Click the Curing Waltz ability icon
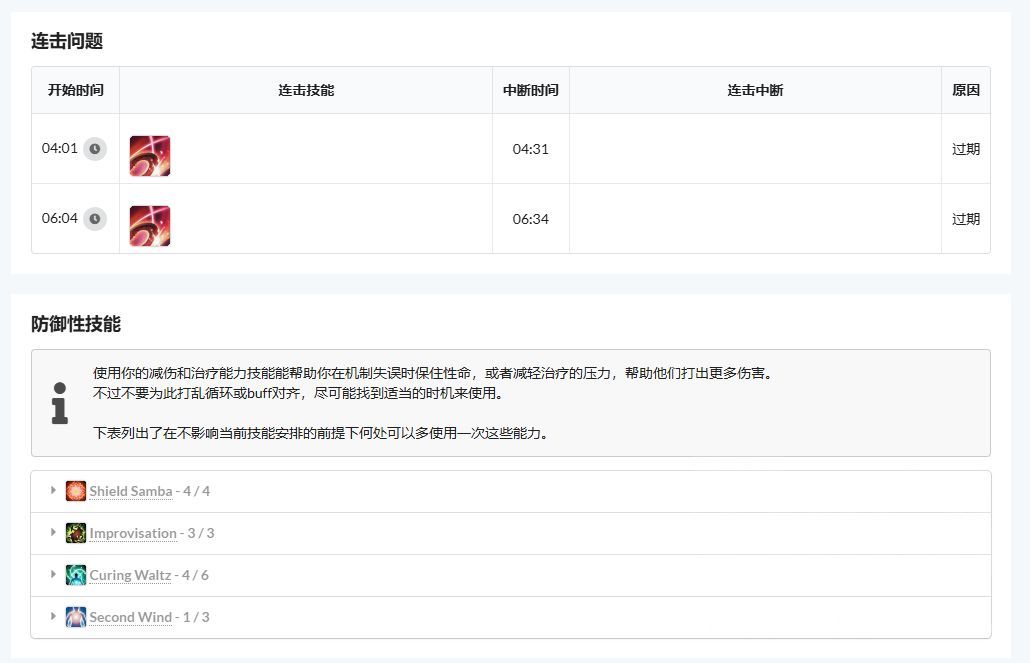This screenshot has width=1030, height=663. coord(76,575)
